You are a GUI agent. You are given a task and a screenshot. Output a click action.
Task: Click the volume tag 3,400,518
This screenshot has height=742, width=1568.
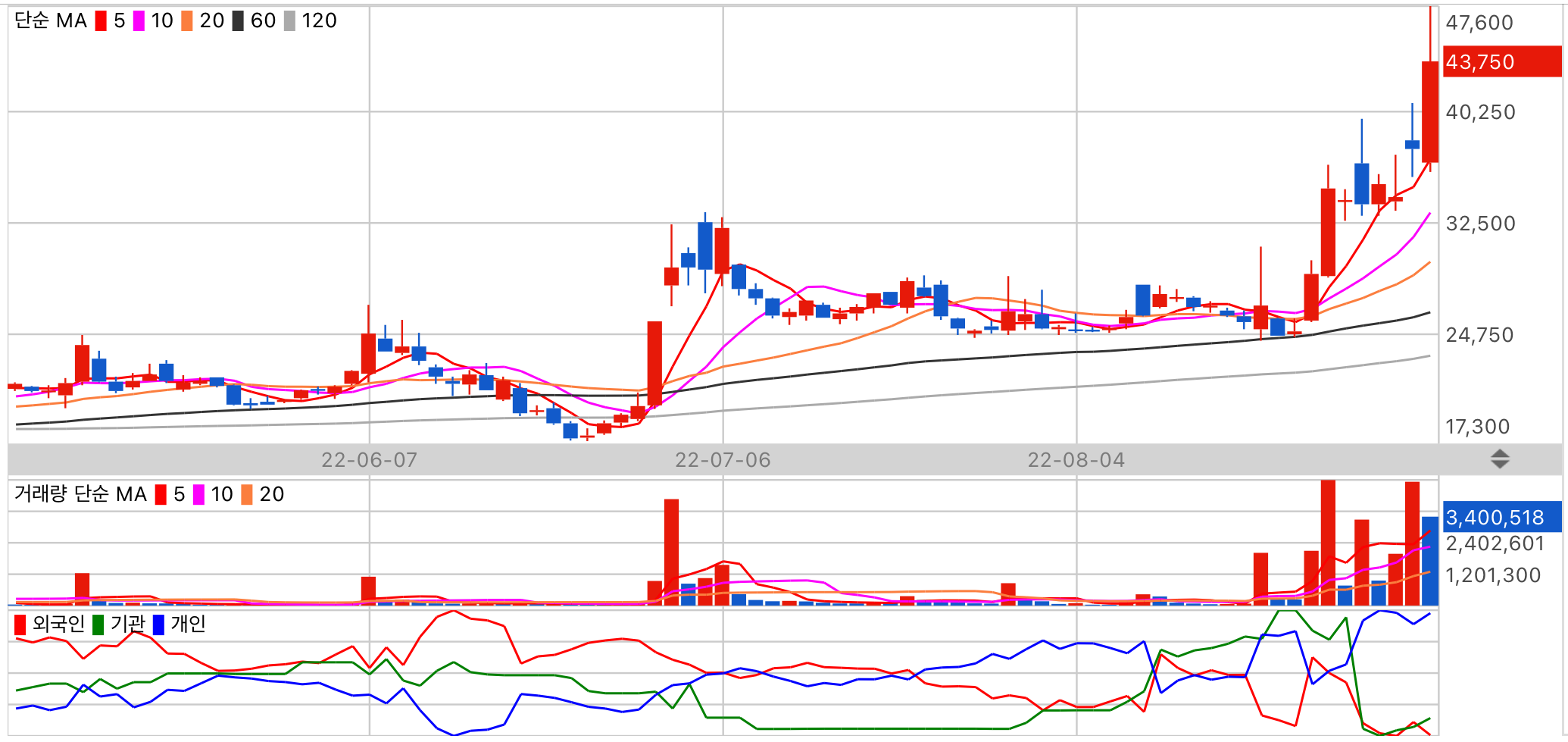pos(1502,517)
